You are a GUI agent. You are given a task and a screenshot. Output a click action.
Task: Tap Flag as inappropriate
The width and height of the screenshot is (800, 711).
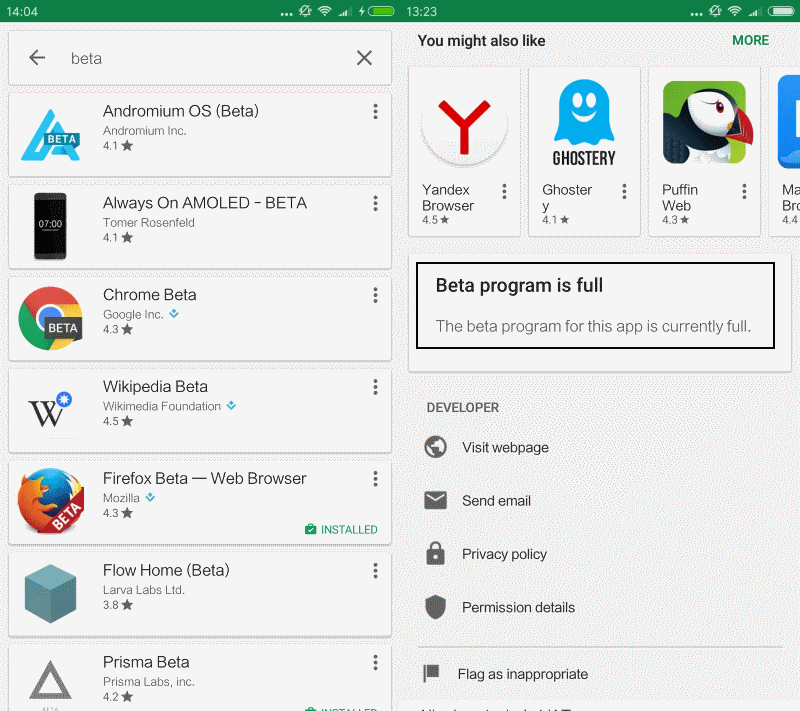point(522,674)
